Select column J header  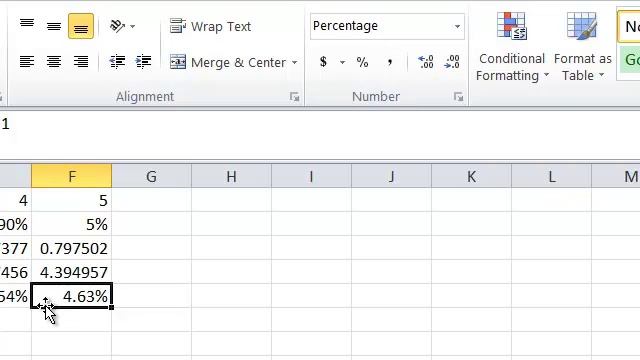coord(391,176)
